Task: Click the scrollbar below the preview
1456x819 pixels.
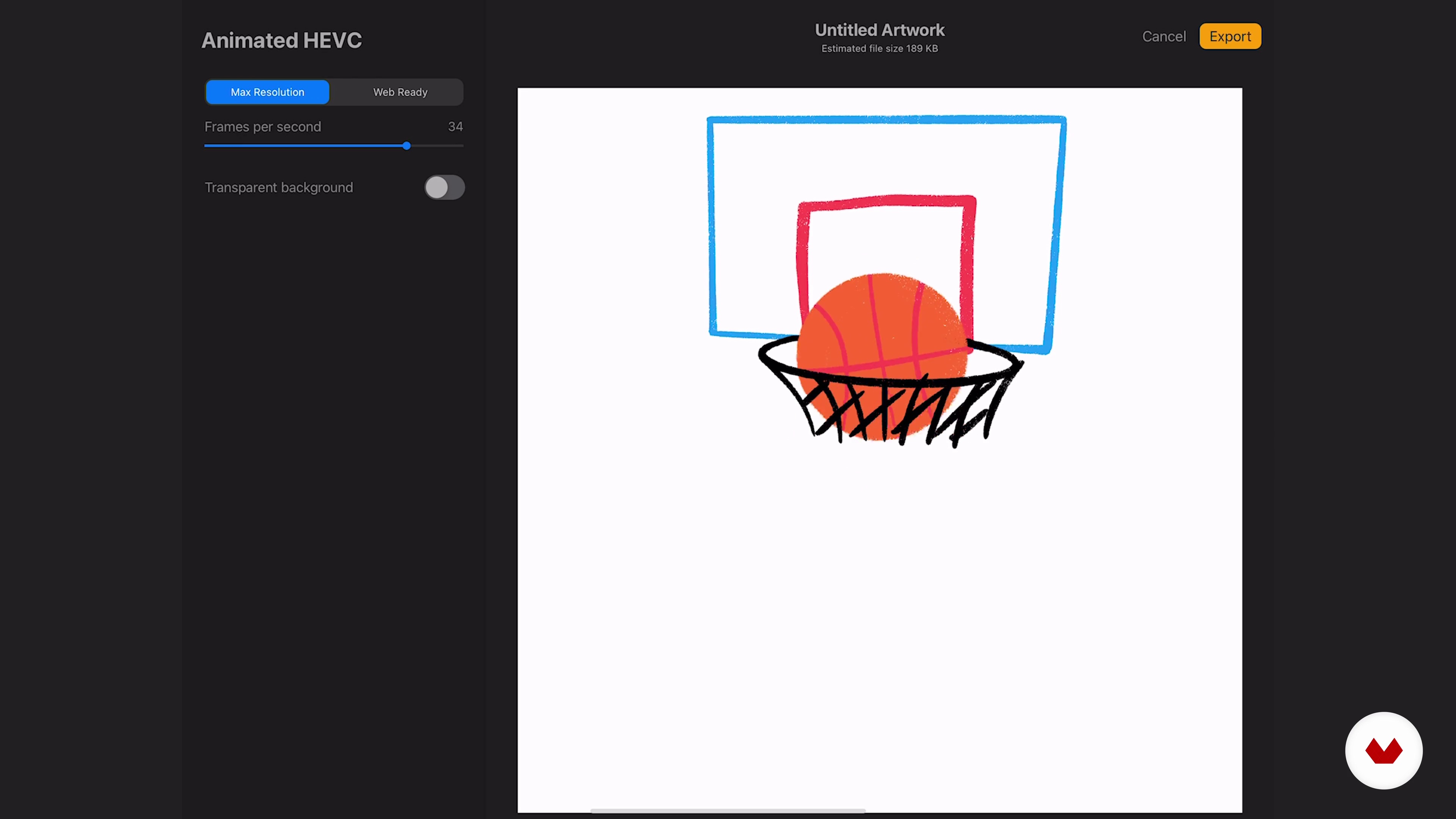Action: click(x=728, y=811)
